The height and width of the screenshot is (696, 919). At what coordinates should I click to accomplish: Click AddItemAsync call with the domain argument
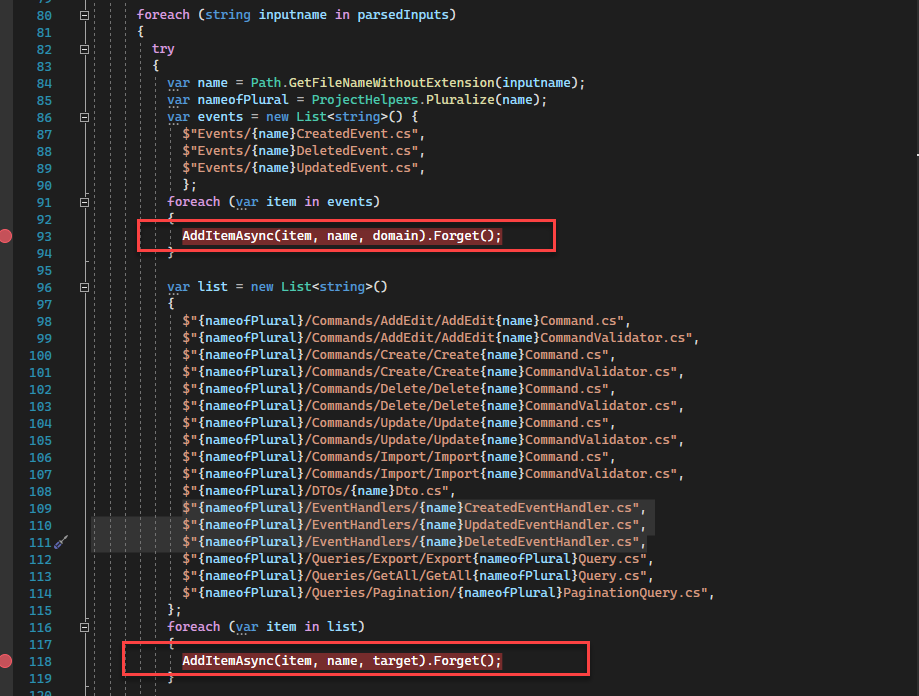pyautogui.click(x=342, y=236)
